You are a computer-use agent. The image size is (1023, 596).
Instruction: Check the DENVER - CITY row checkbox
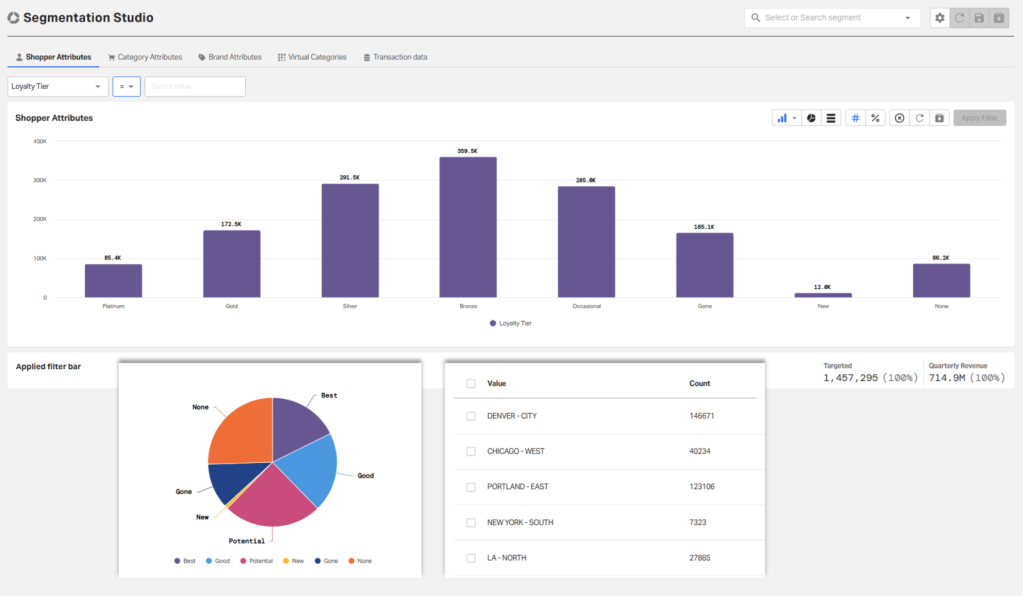[470, 416]
